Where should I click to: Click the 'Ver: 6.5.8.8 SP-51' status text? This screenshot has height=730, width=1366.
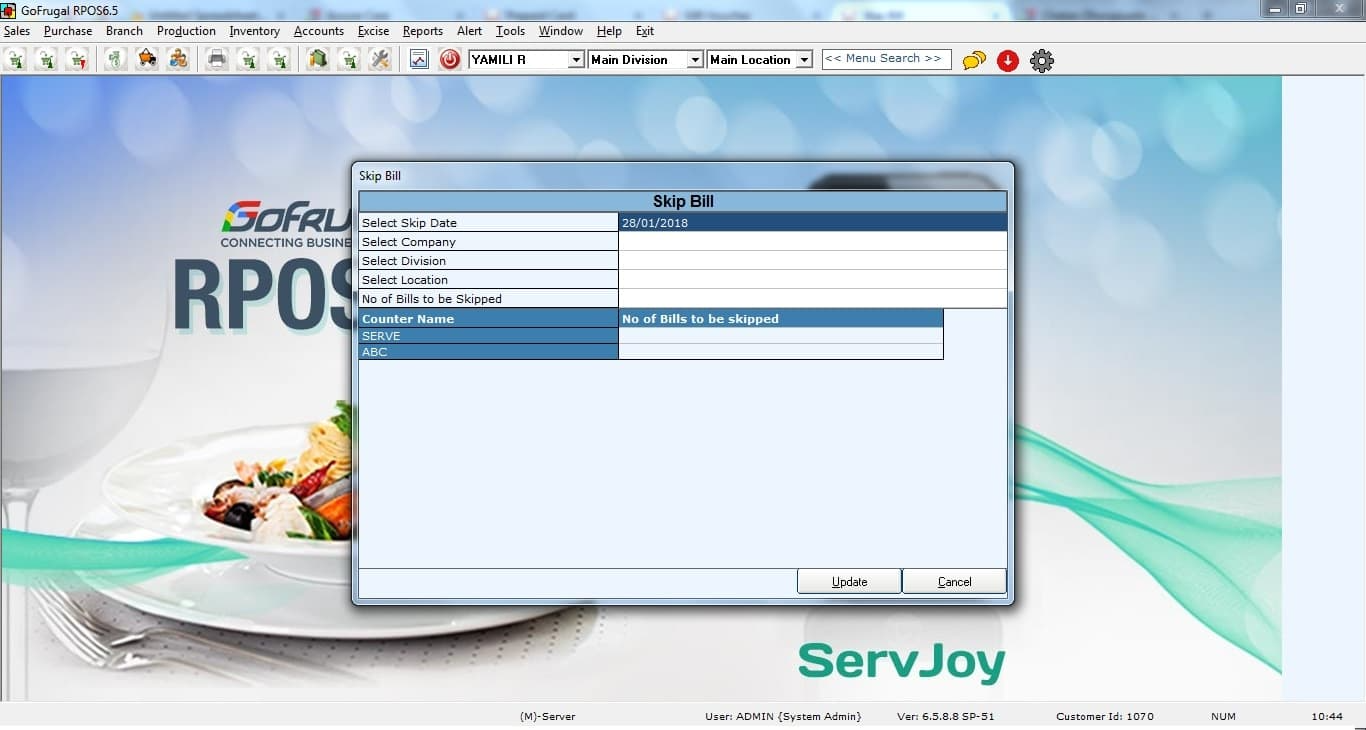pyautogui.click(x=946, y=716)
